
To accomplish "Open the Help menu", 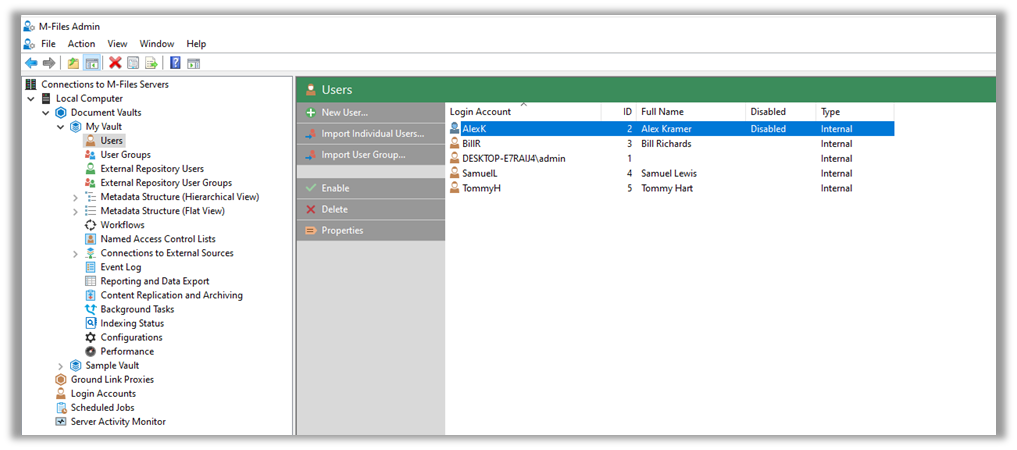I will coord(196,44).
